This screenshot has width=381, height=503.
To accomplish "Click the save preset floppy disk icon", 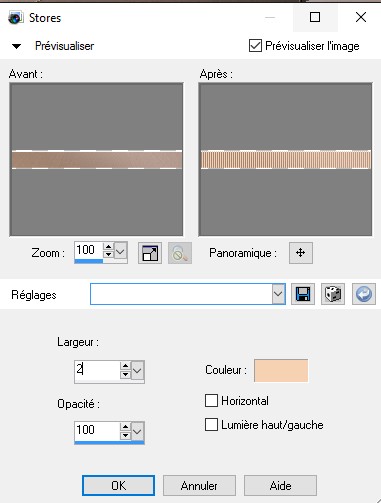I will [x=303, y=294].
